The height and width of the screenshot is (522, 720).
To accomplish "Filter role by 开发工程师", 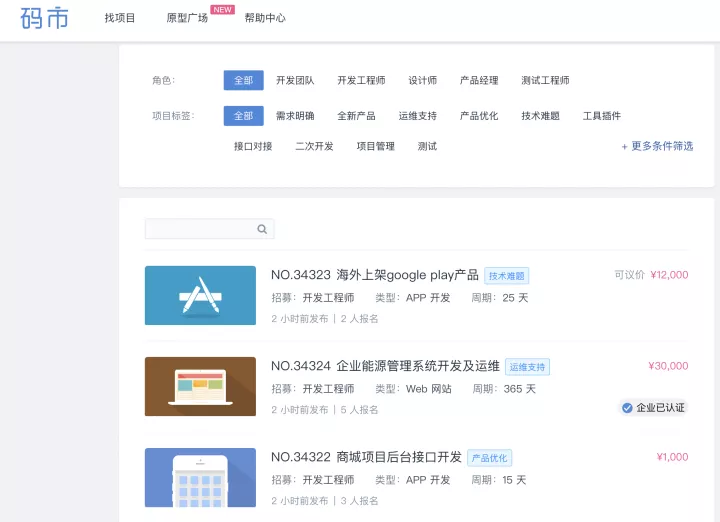I will click(361, 80).
